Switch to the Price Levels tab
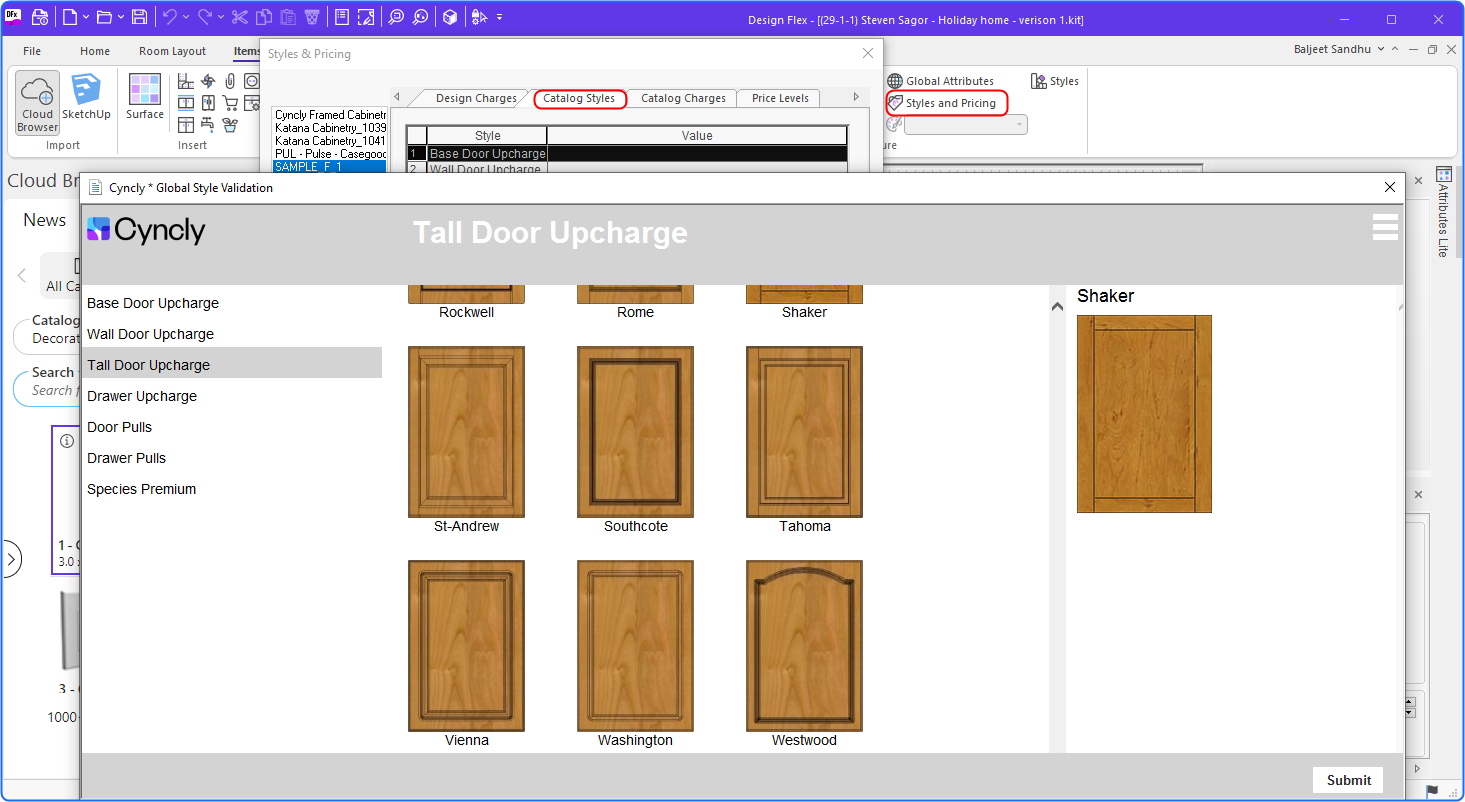Screen dimensions: 1465x802 [780, 98]
